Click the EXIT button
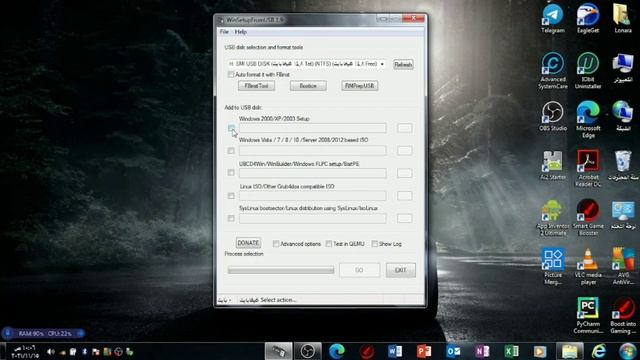640x360 pixels. point(401,270)
